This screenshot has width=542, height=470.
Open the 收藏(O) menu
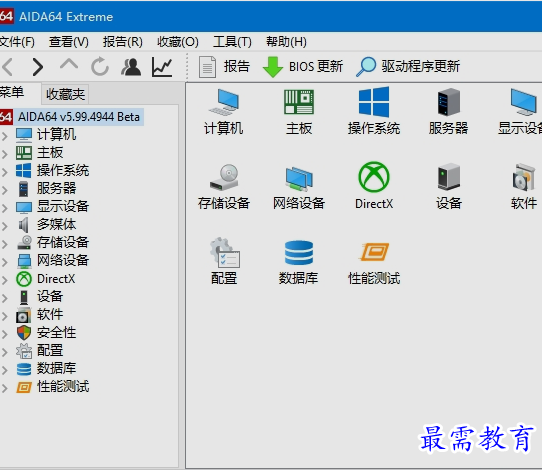click(178, 42)
